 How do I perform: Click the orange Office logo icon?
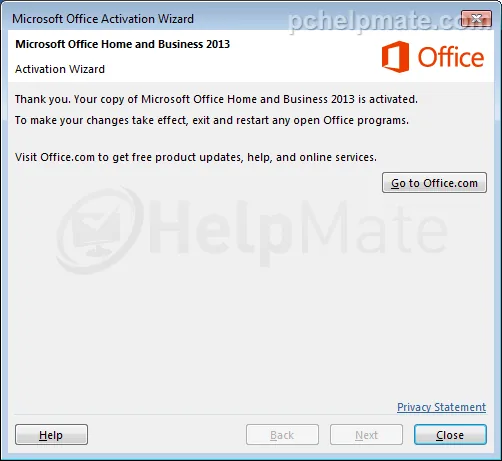point(395,57)
